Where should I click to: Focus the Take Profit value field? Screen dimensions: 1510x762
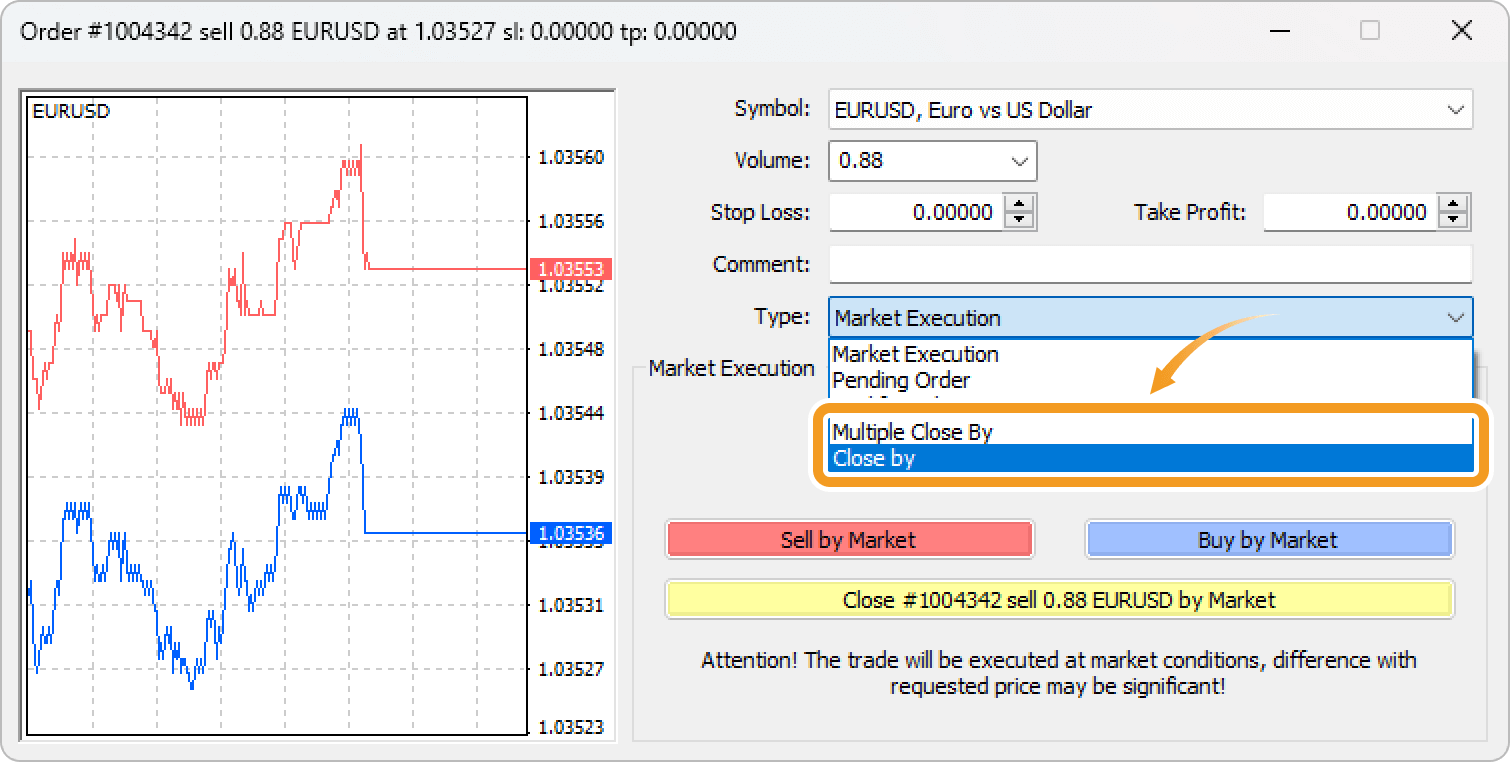(x=1349, y=212)
